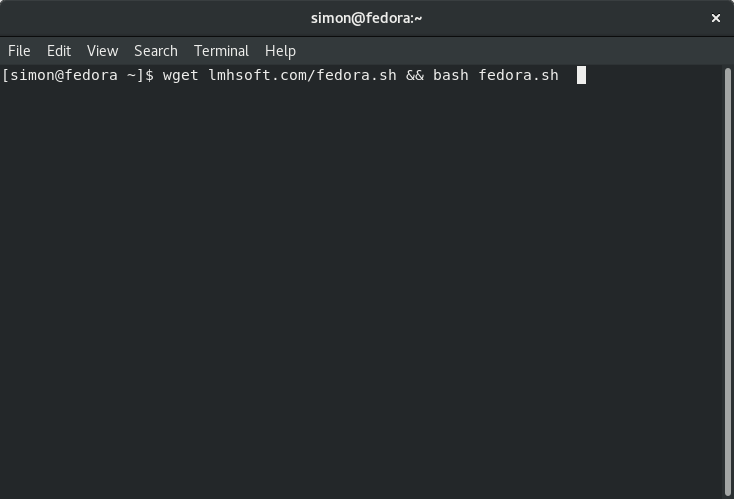Viewport: 734px width, 499px height.
Task: Click the word bash in the command
Action: 451,75
